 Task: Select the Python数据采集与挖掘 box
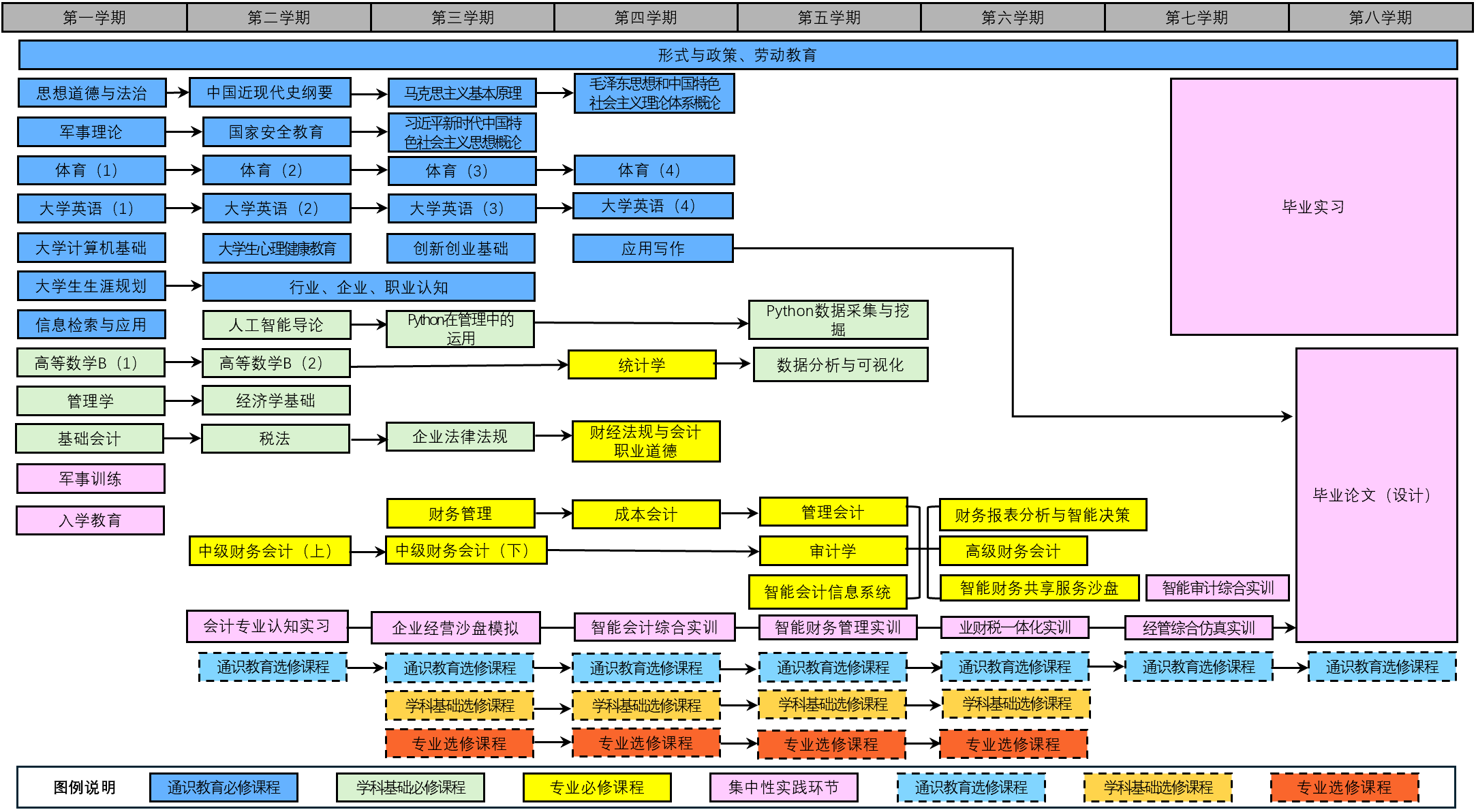(837, 319)
